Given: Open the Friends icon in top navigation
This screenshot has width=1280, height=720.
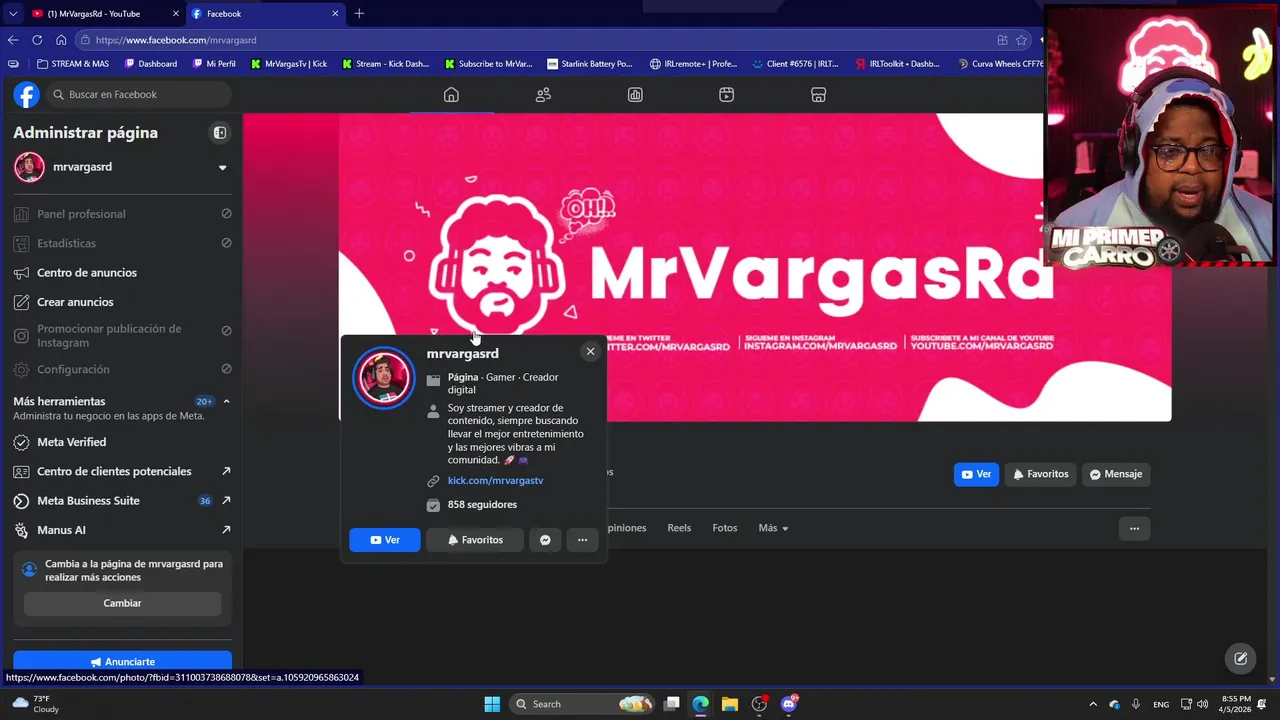Looking at the screenshot, I should click(543, 94).
